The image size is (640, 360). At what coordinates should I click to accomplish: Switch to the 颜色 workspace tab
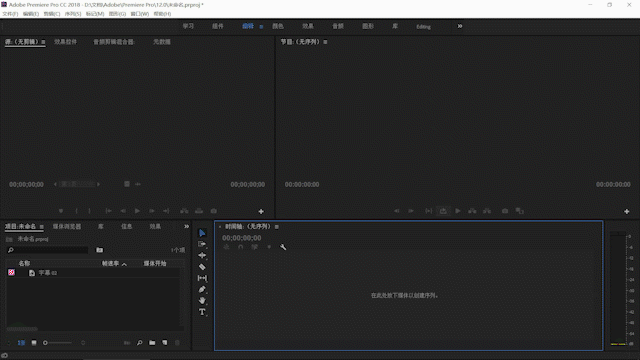tap(278, 26)
